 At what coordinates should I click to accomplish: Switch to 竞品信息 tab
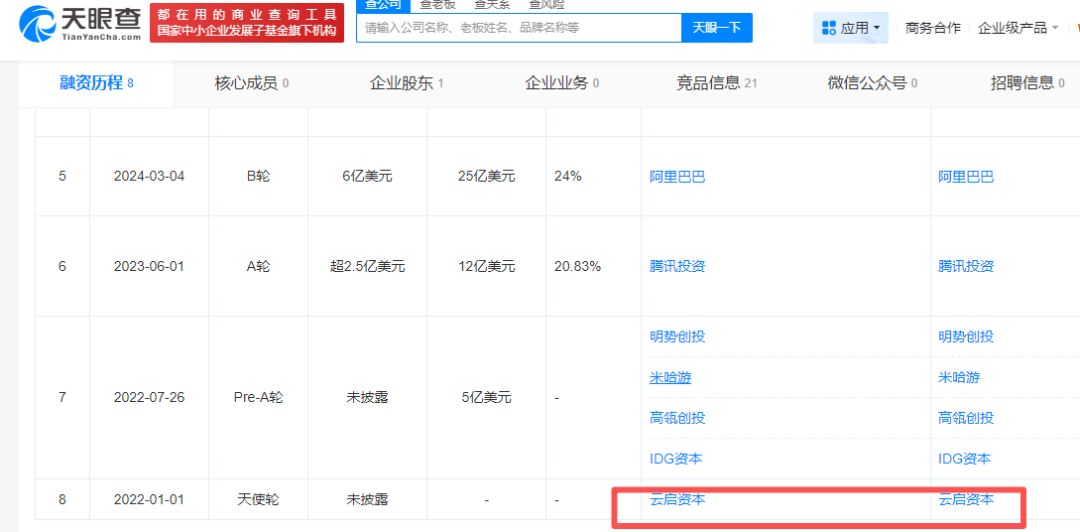(x=716, y=83)
